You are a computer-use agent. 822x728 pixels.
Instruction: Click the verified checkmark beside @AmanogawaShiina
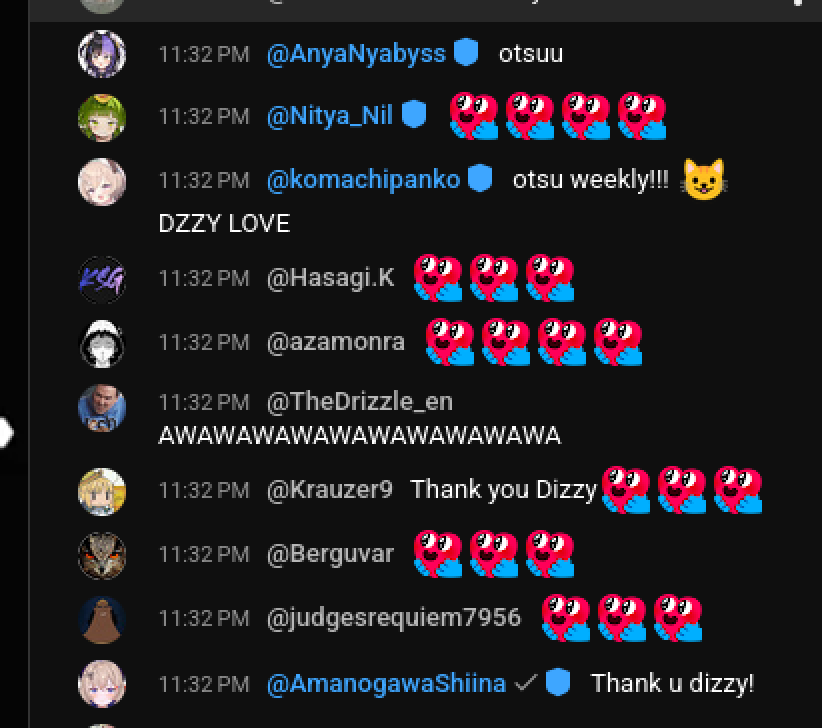525,682
